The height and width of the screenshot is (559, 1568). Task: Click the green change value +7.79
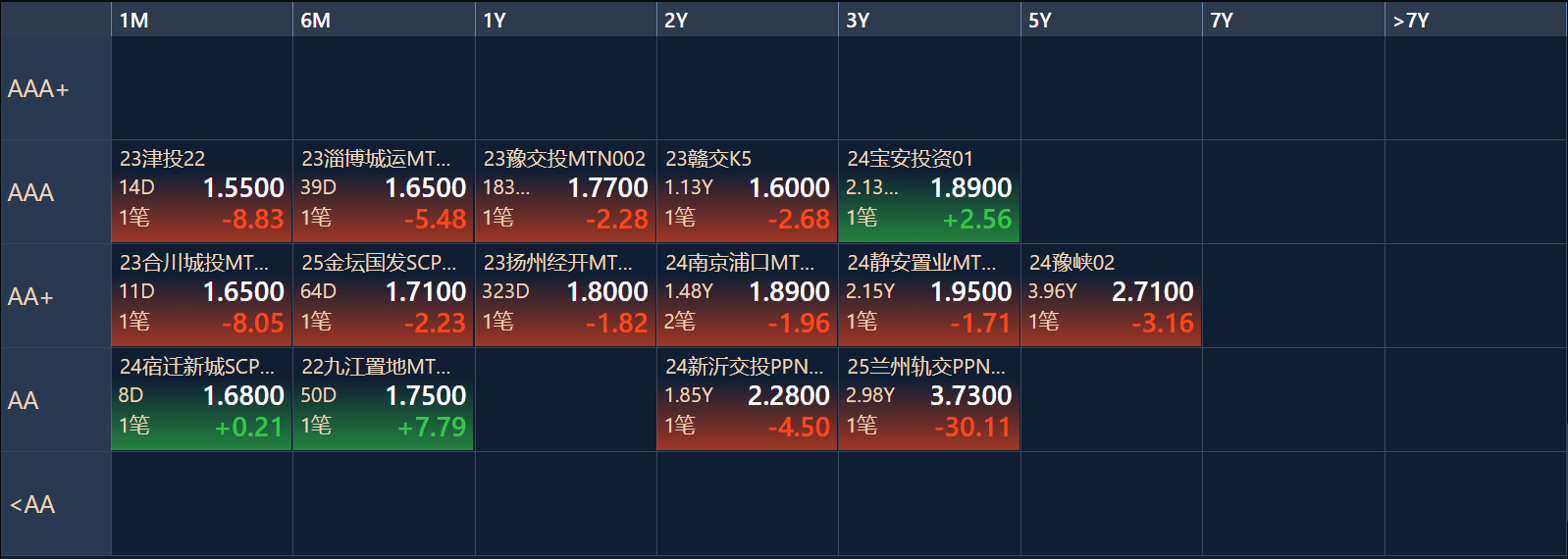pos(432,428)
